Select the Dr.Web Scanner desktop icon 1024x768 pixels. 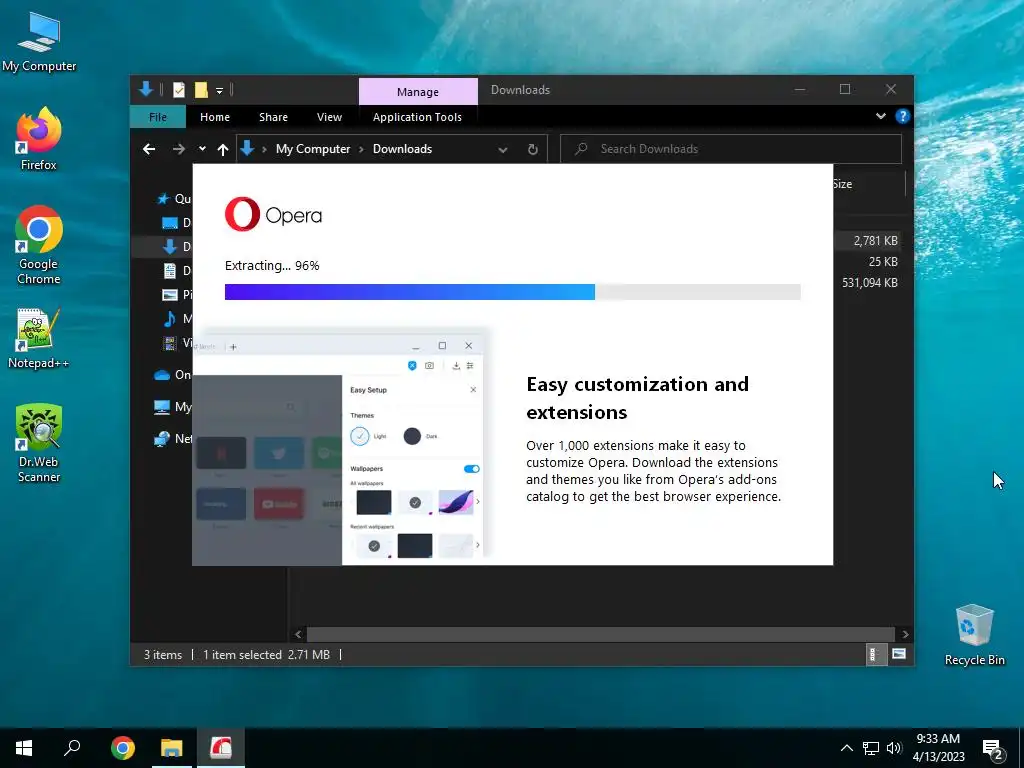tap(39, 443)
